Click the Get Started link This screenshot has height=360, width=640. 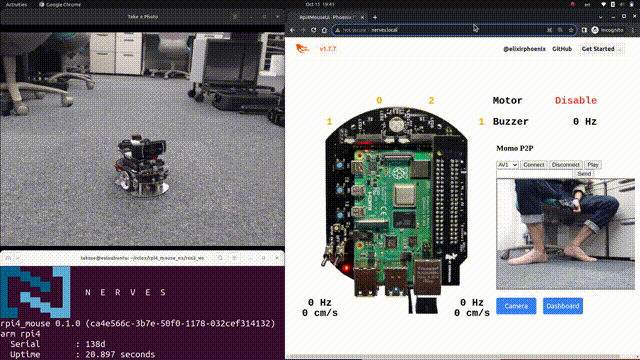coord(601,49)
